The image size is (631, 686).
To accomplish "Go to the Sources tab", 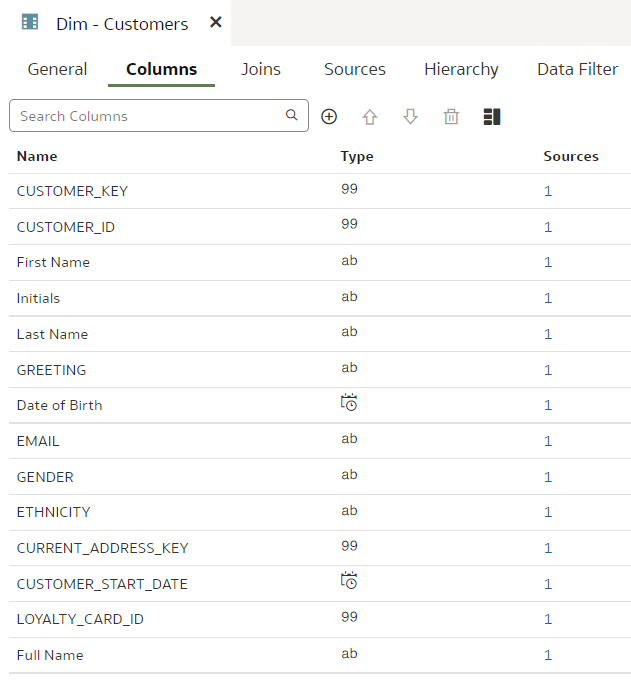I will (355, 69).
